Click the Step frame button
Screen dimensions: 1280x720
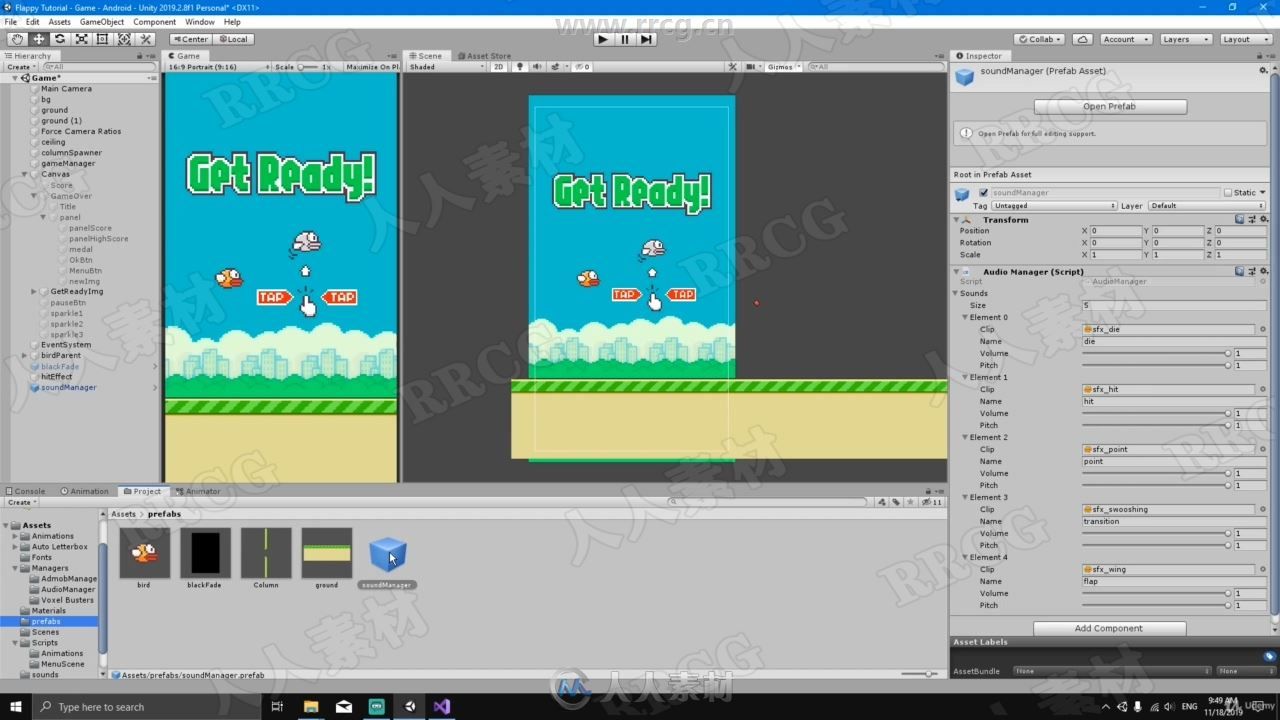point(646,39)
